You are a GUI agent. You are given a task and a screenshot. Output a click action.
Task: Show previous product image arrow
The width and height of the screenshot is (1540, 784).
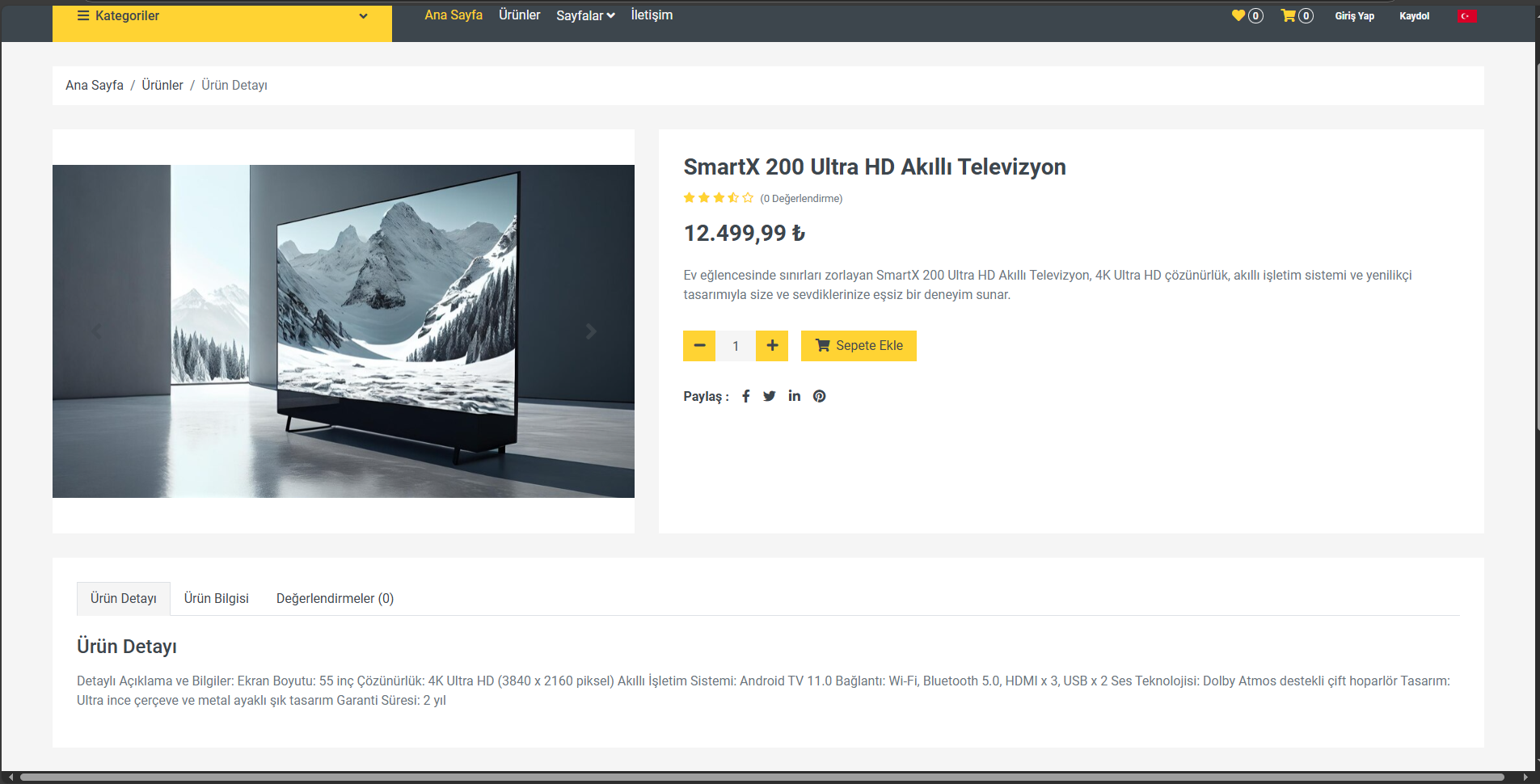pyautogui.click(x=97, y=331)
